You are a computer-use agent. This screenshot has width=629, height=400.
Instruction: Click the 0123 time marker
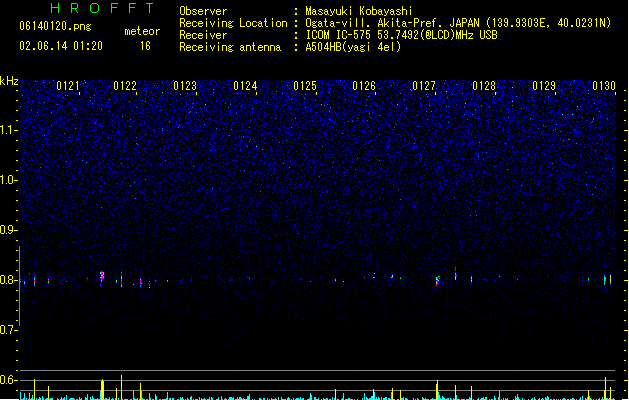pos(185,86)
